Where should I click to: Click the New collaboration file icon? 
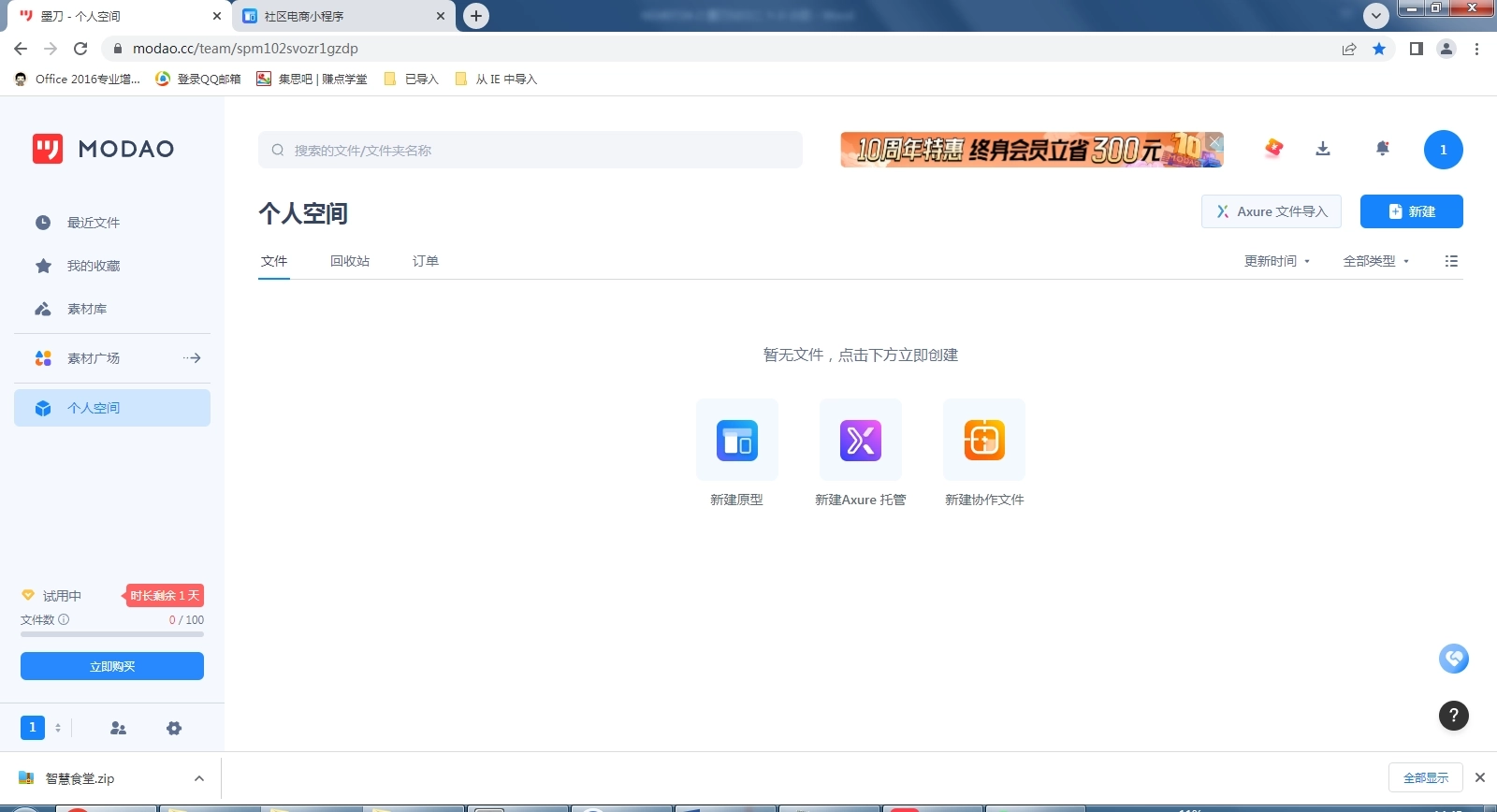983,441
